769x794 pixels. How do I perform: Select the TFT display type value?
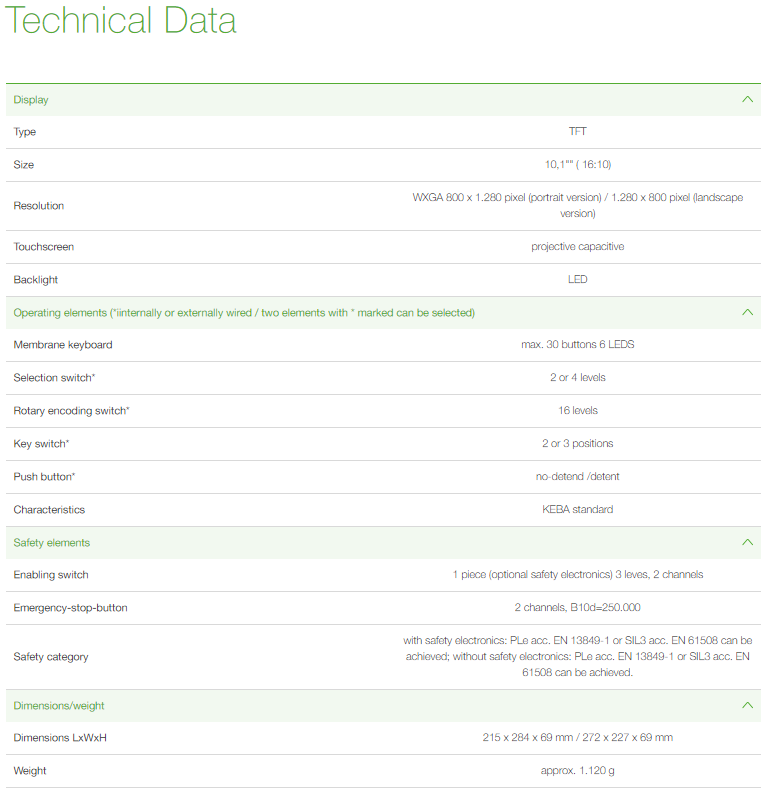click(x=577, y=132)
